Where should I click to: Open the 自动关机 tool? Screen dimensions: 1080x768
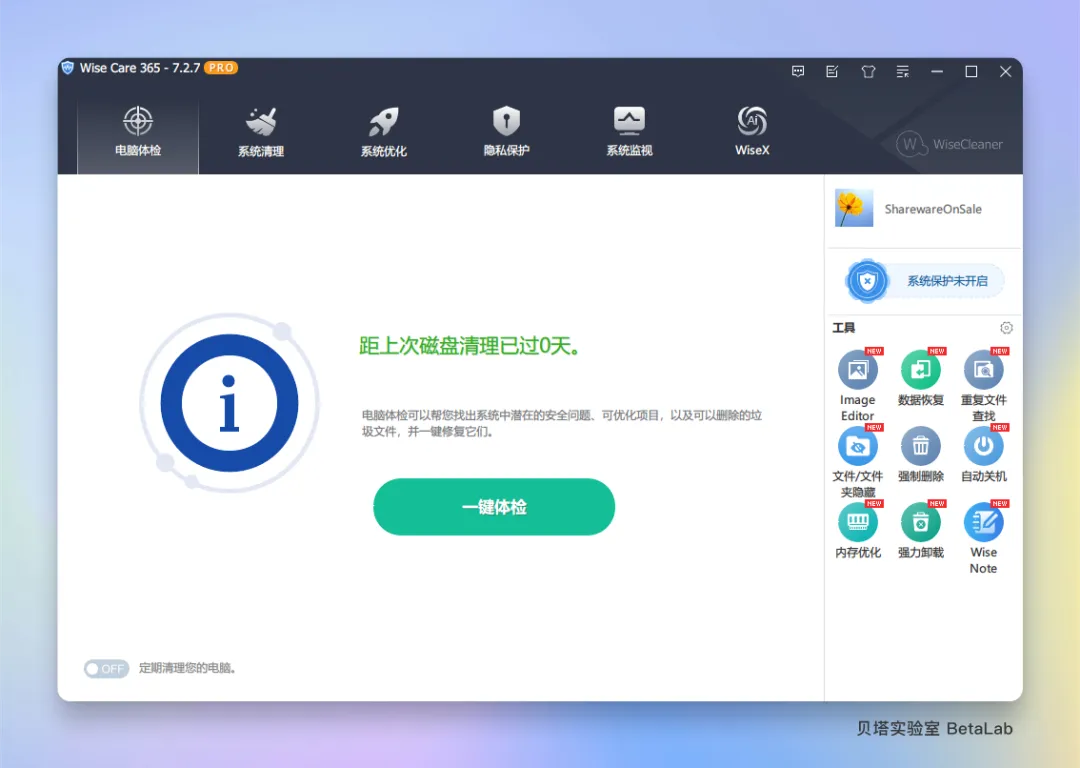point(984,454)
